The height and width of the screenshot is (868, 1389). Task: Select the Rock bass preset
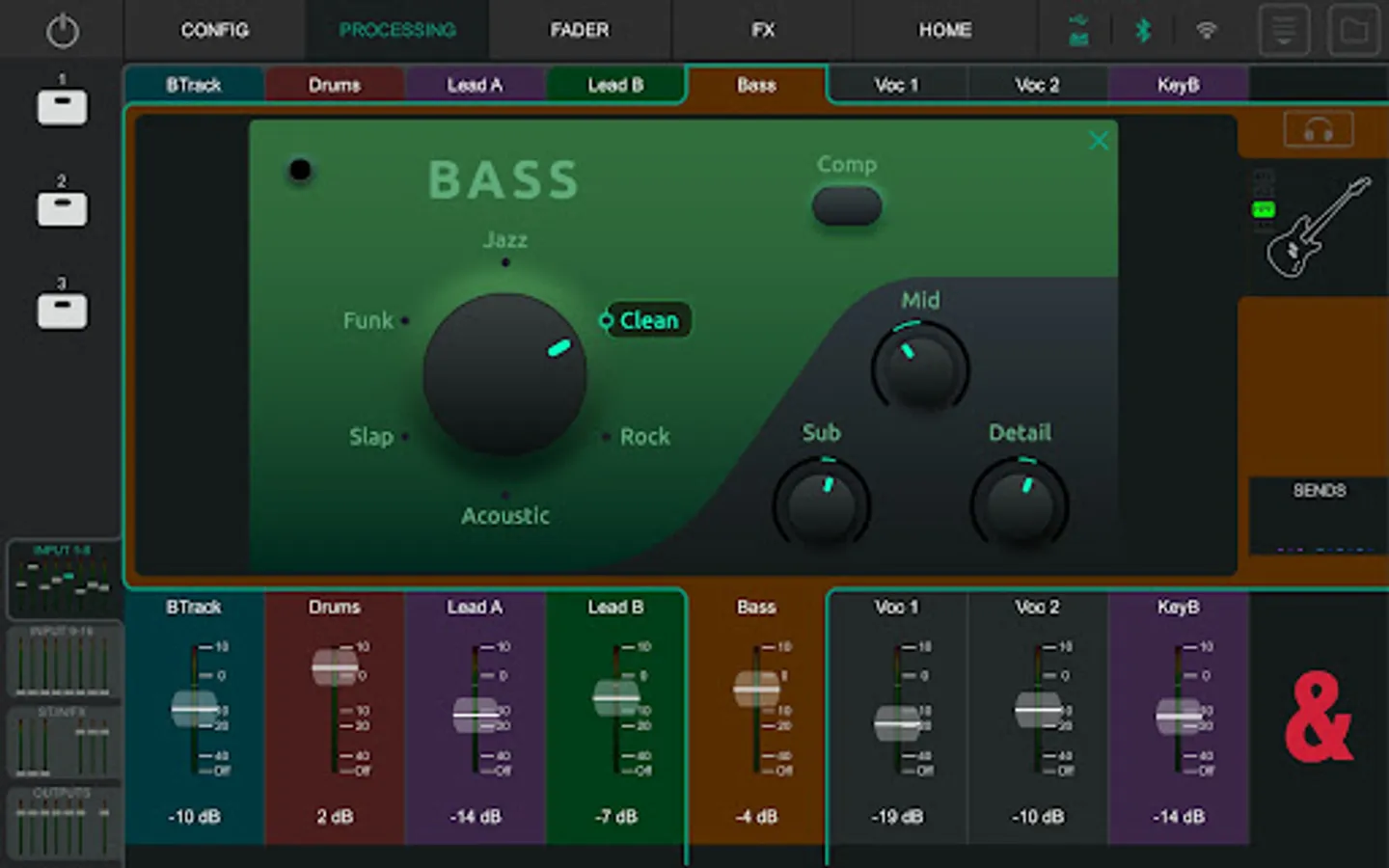[x=644, y=437]
